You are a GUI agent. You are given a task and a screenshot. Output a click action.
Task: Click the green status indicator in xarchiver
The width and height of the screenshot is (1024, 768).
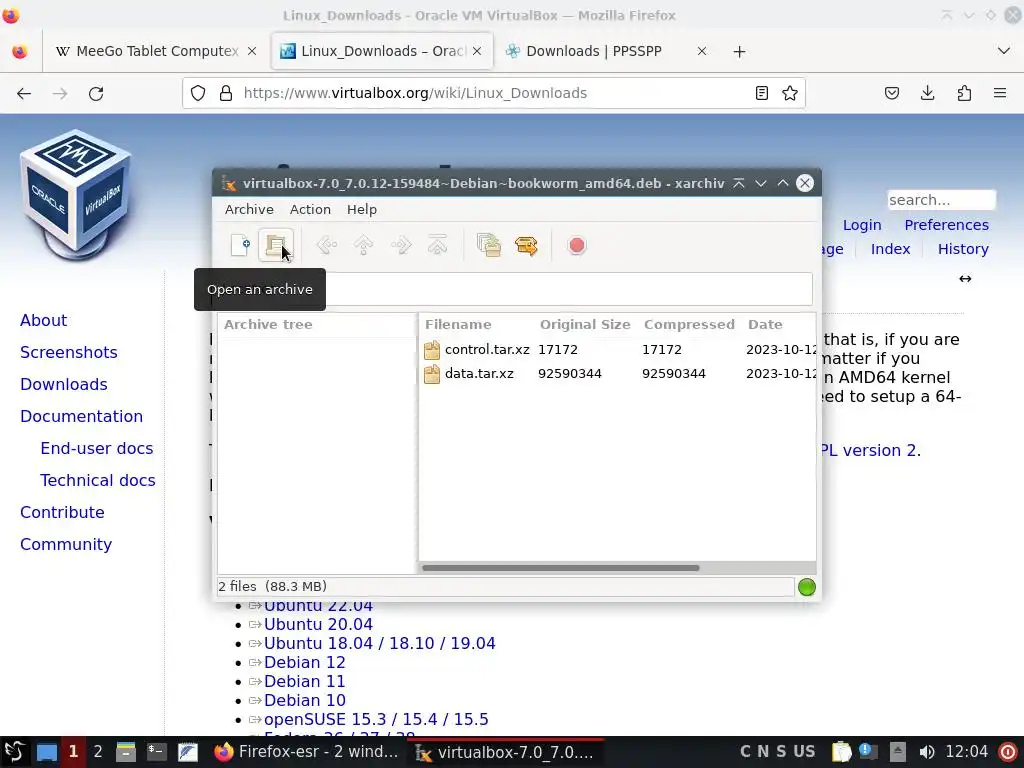point(807,587)
